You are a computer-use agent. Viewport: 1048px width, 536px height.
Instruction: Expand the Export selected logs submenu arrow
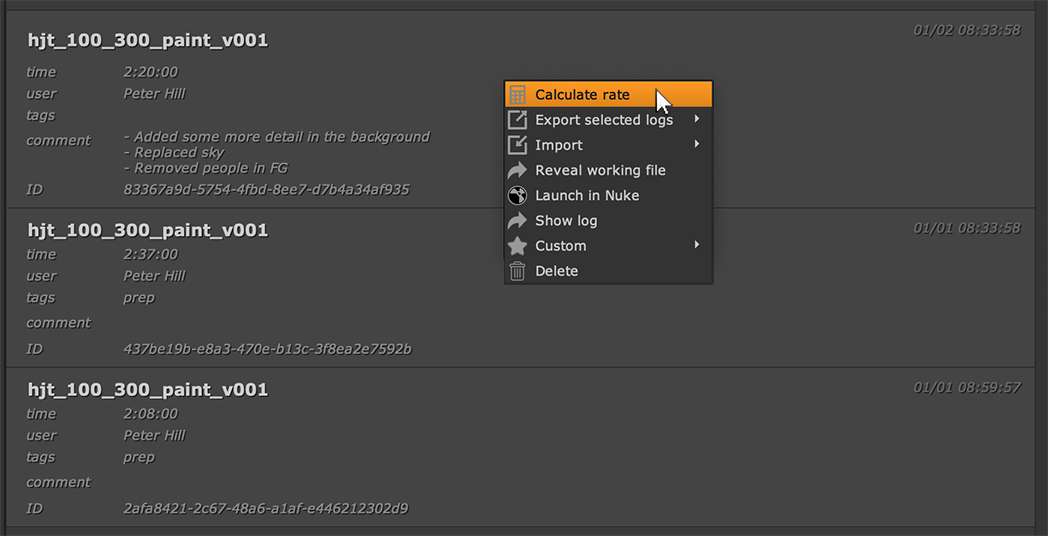[696, 120]
